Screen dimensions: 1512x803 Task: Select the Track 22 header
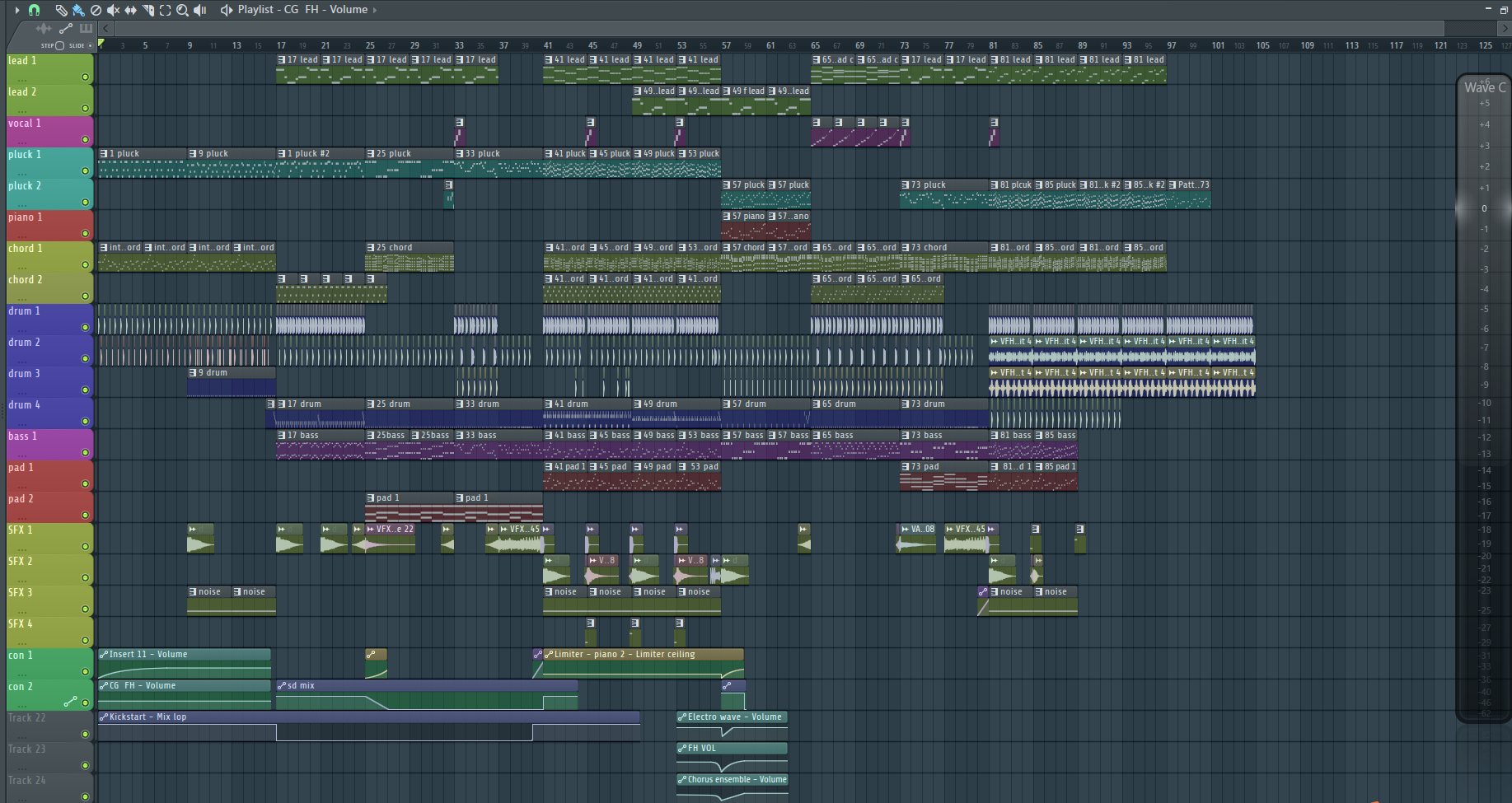[49, 726]
